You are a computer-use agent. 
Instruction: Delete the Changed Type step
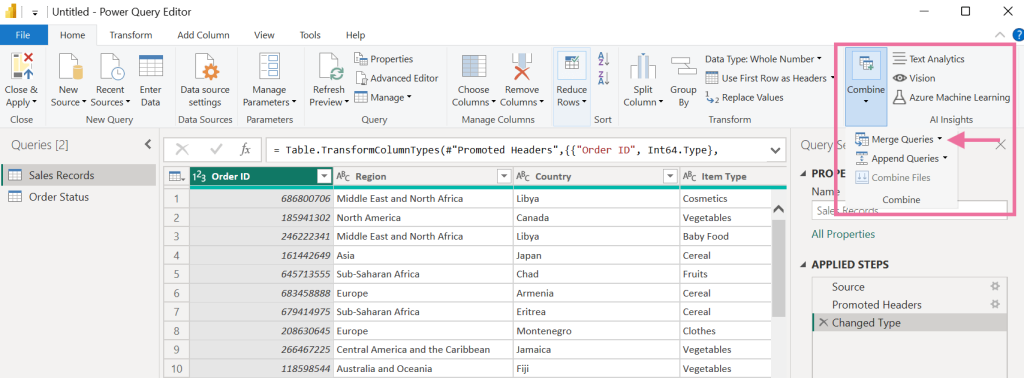pyautogui.click(x=823, y=323)
